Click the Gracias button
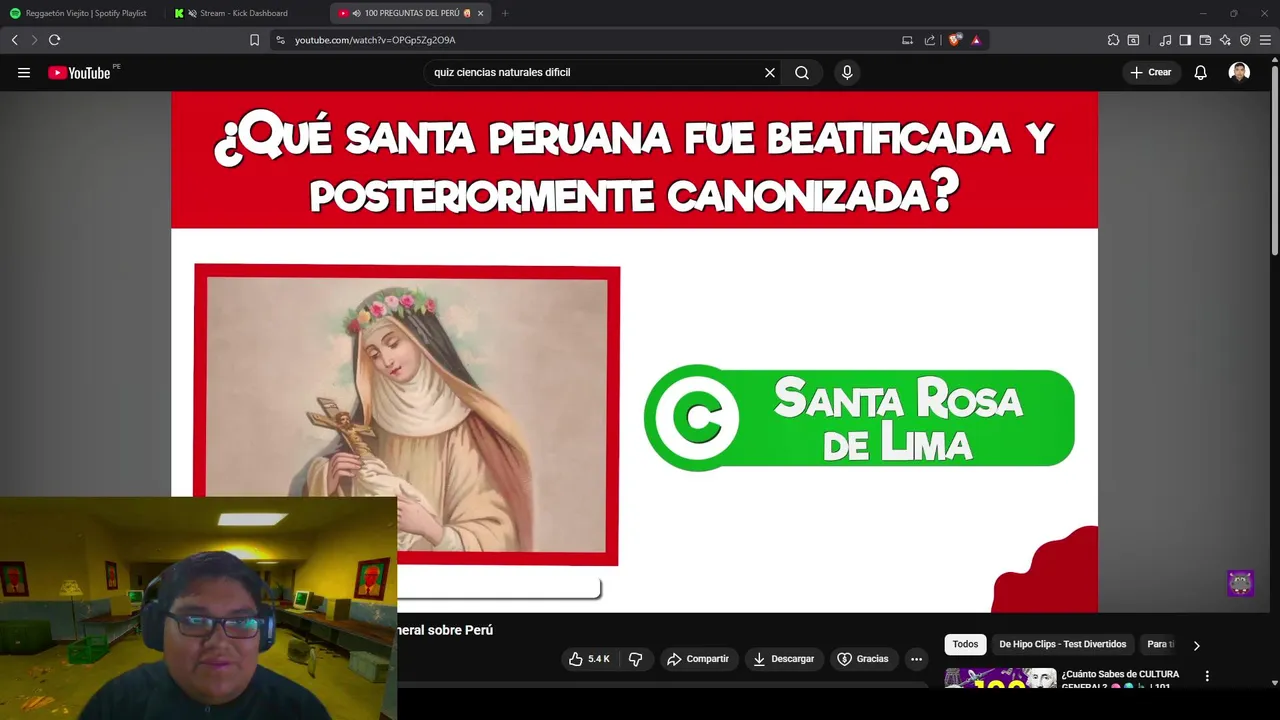Image resolution: width=1280 pixels, height=720 pixels. pos(862,659)
